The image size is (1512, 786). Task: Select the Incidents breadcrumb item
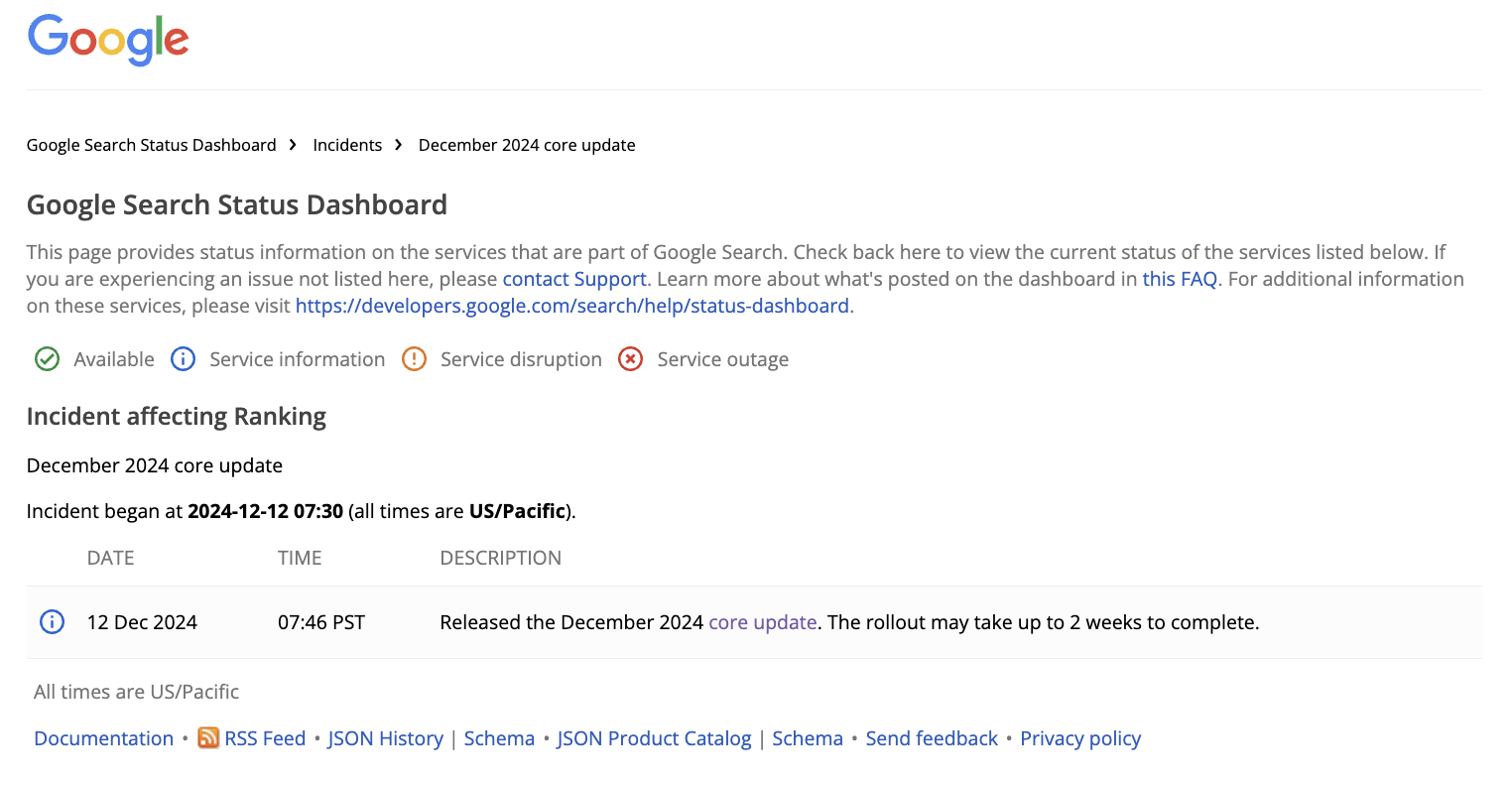coord(347,145)
